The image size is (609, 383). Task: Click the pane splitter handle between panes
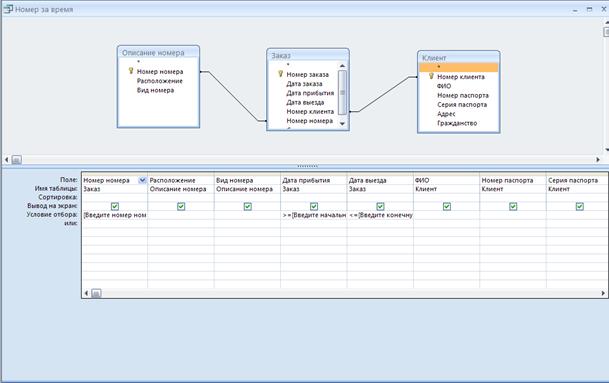(307, 166)
